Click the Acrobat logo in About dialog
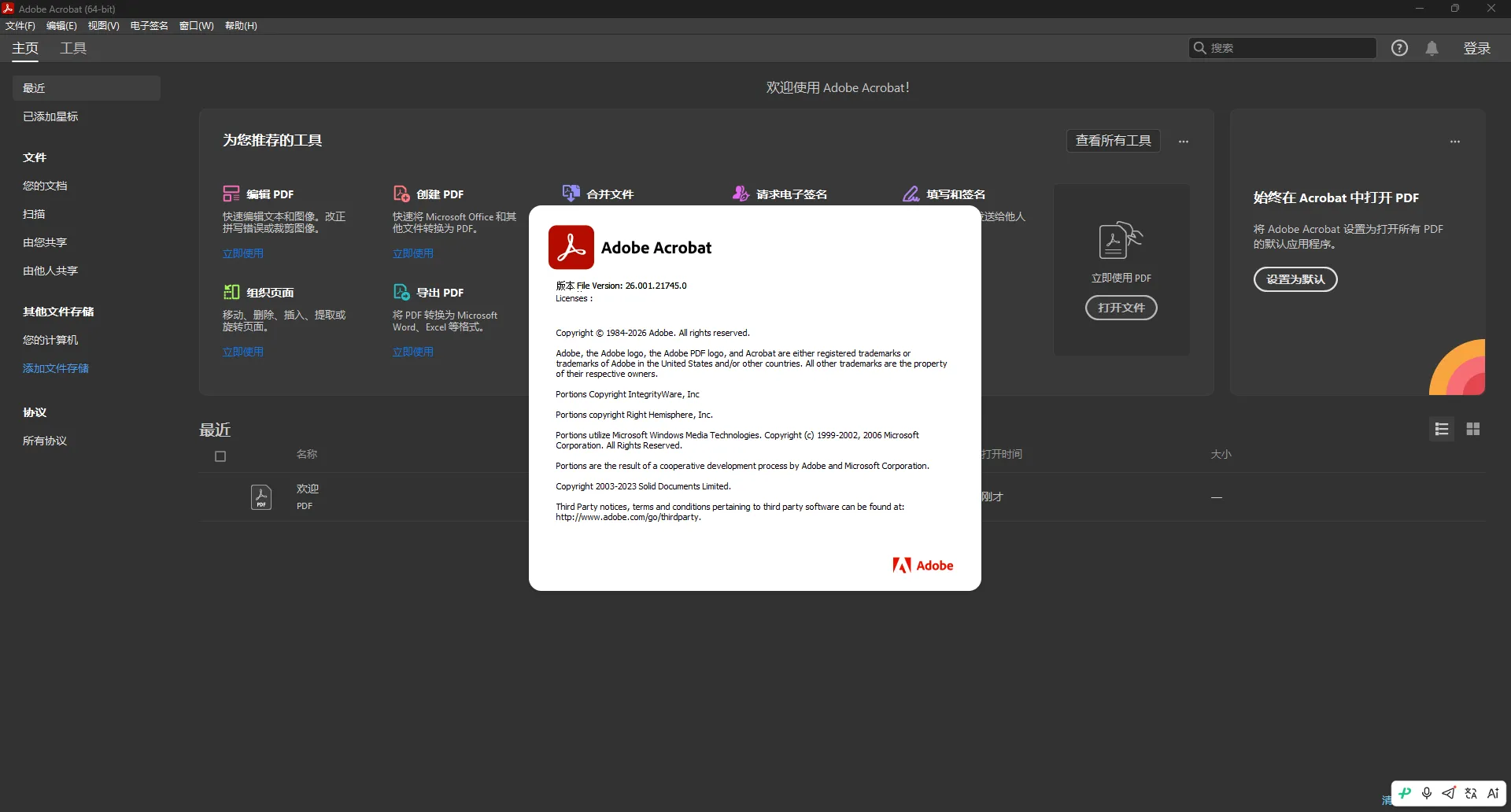 coord(571,247)
